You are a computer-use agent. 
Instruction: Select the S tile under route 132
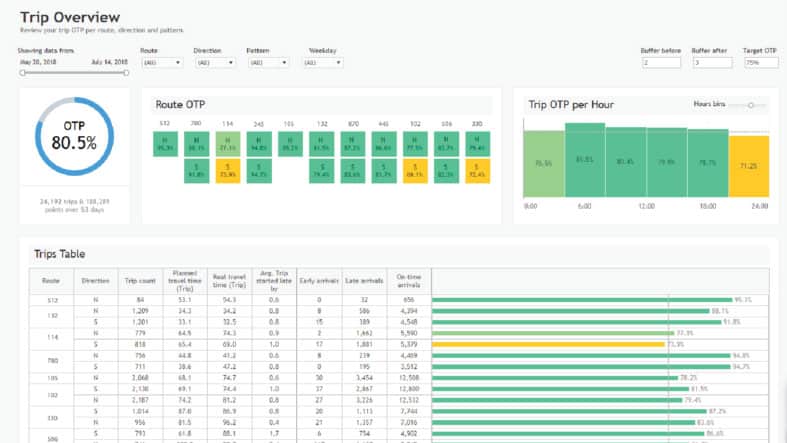[322, 171]
